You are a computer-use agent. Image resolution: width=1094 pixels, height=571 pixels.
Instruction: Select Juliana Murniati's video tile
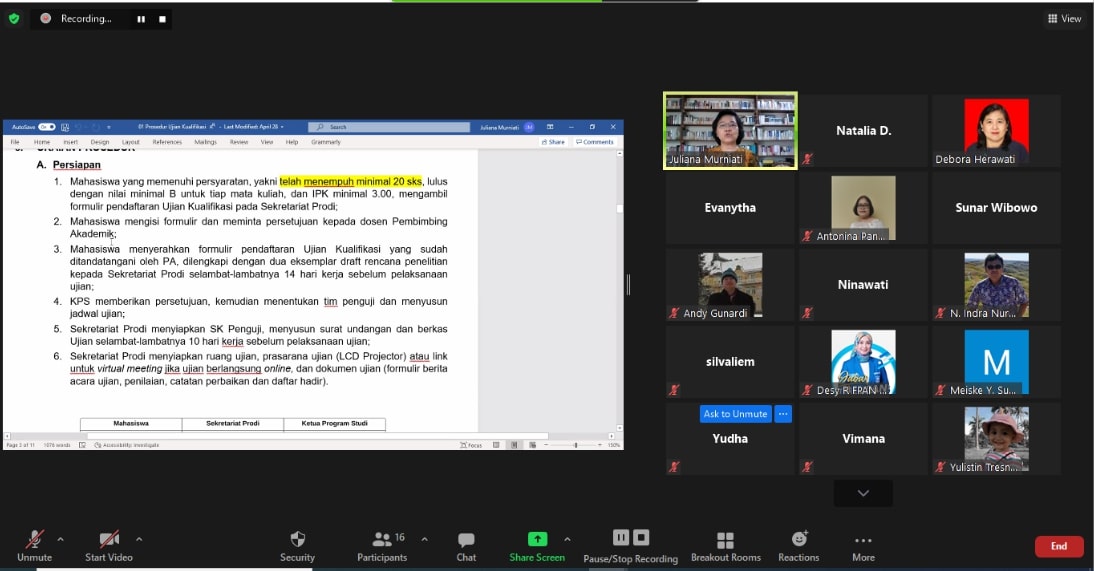730,131
